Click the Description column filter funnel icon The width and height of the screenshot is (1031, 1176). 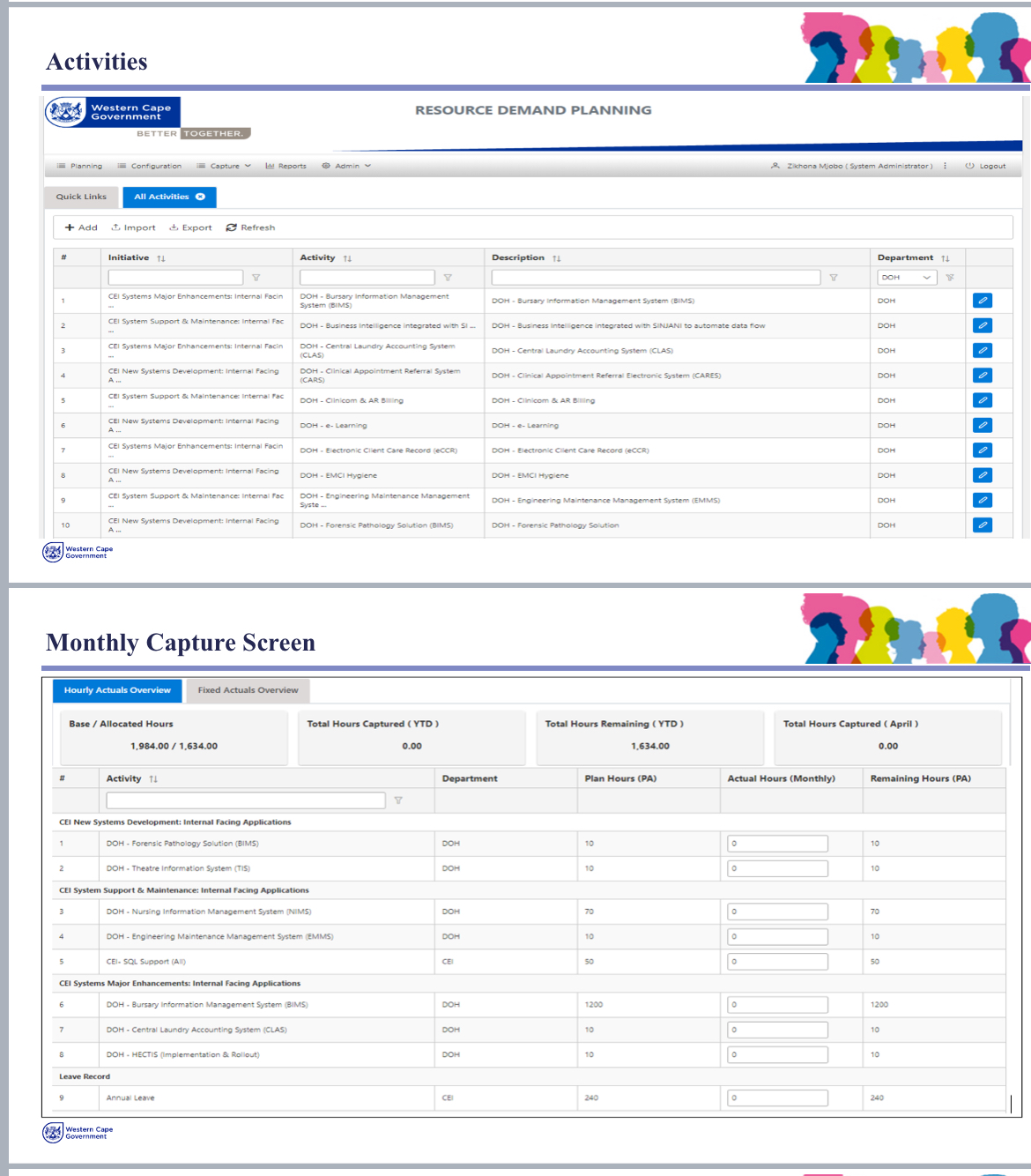pyautogui.click(x=834, y=278)
